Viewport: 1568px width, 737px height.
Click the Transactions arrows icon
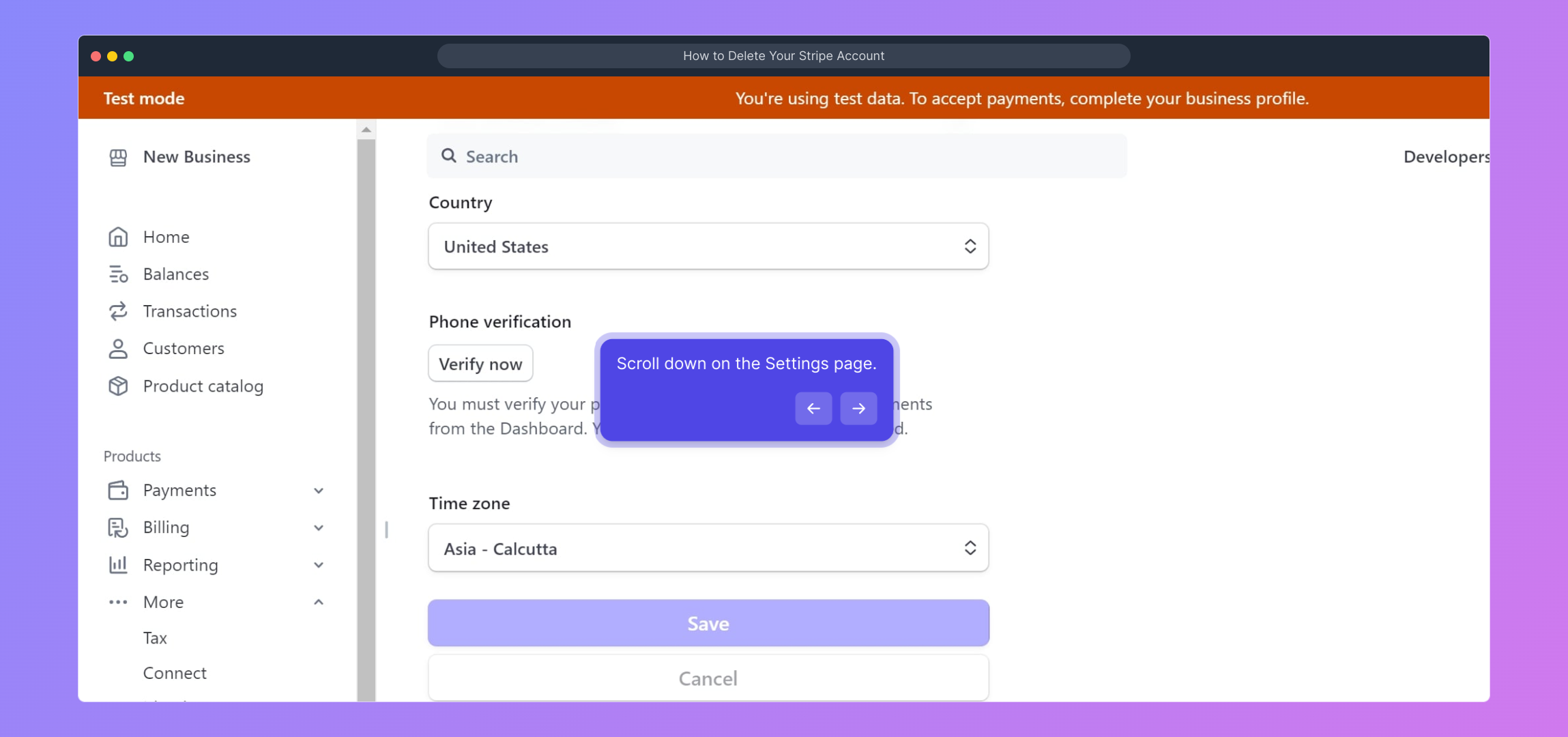(118, 311)
